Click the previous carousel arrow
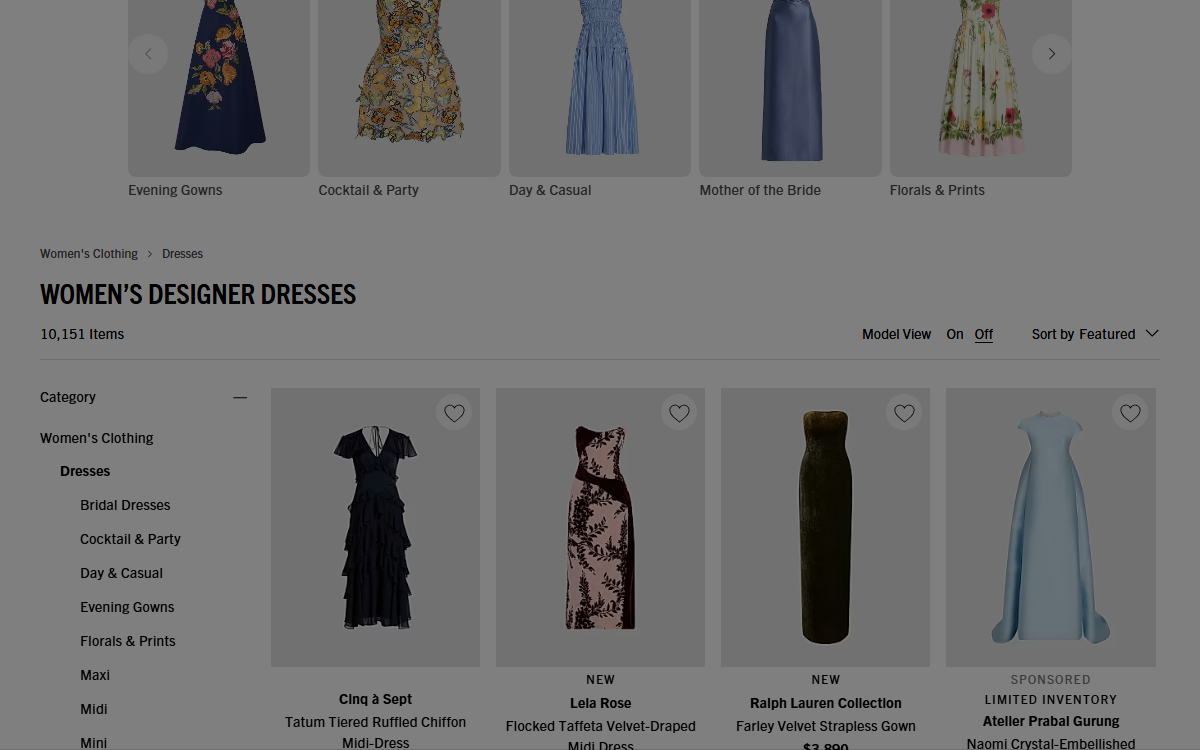The image size is (1200, 750). (148, 54)
